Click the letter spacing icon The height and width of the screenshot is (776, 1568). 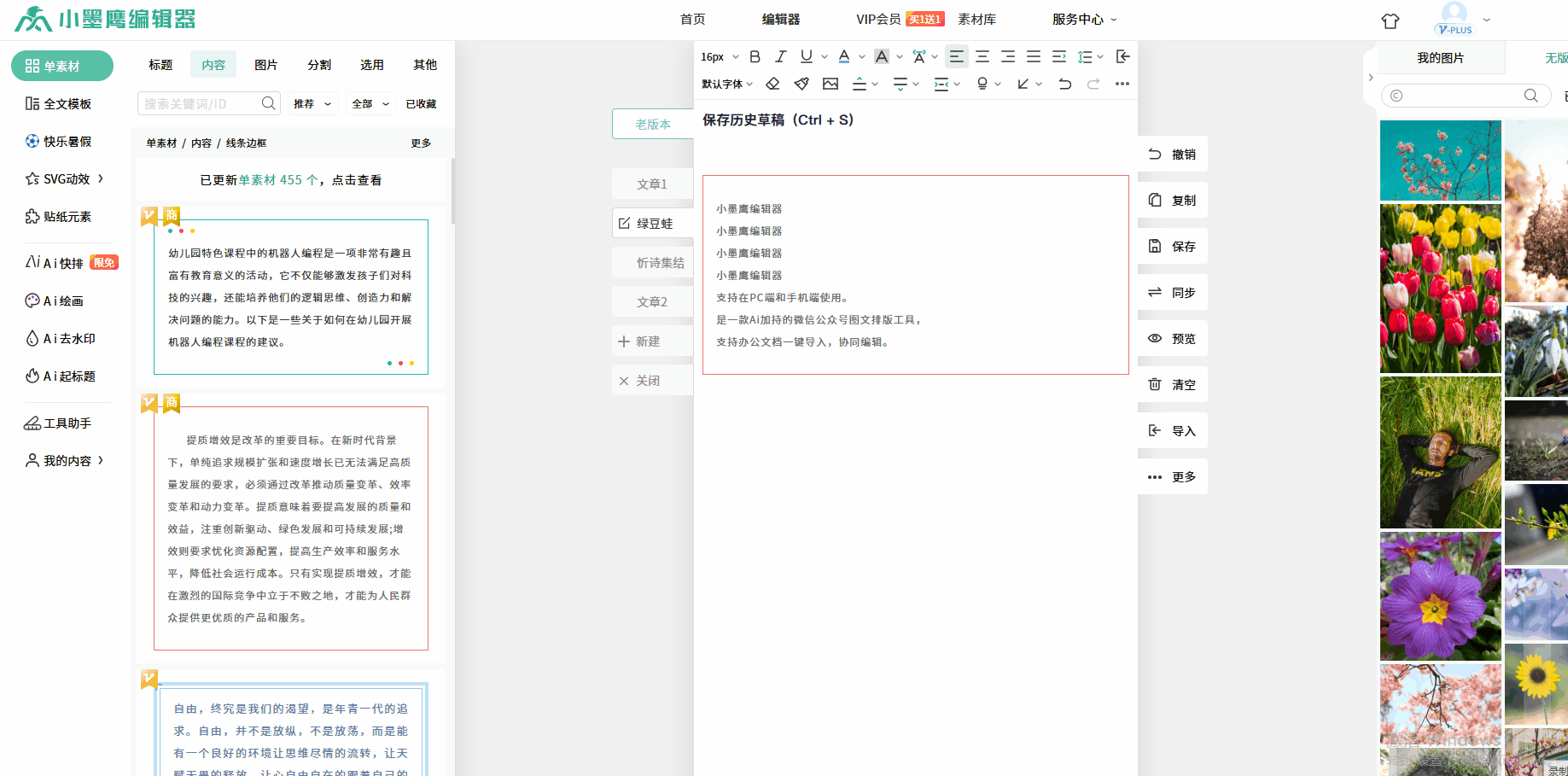(918, 56)
